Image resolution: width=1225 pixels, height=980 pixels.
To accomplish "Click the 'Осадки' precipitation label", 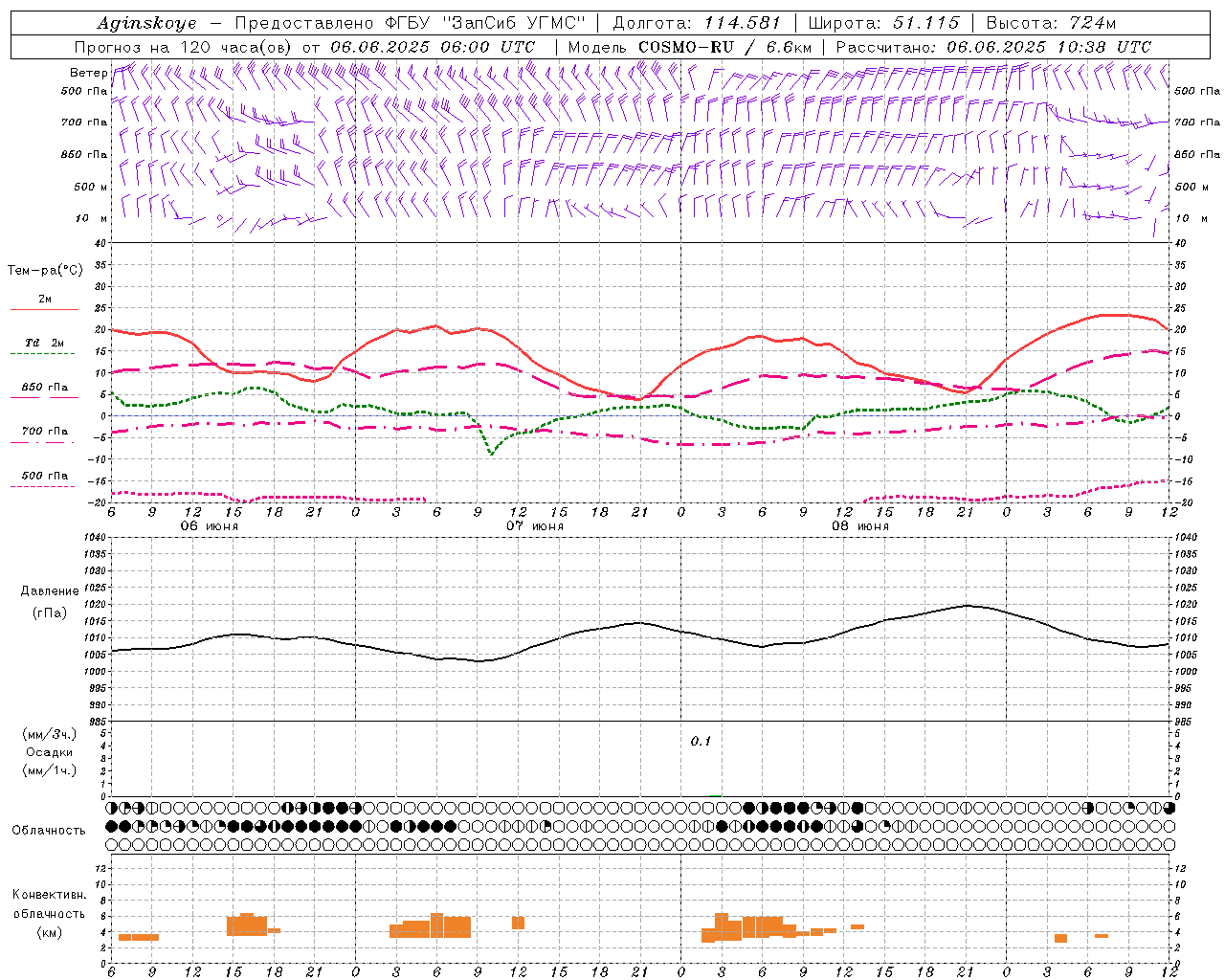I will 50,752.
